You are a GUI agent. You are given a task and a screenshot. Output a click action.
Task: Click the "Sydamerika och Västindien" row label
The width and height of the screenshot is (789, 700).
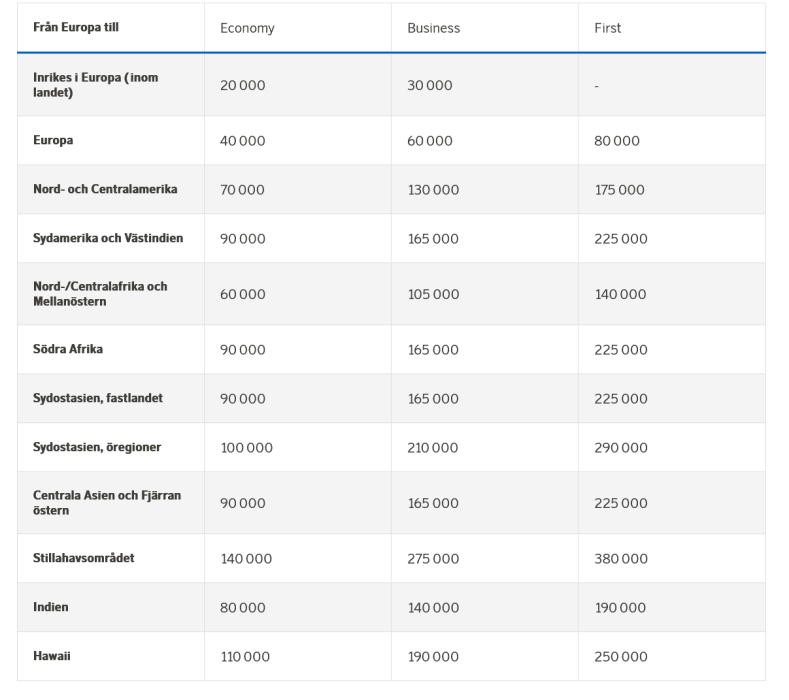coord(108,239)
